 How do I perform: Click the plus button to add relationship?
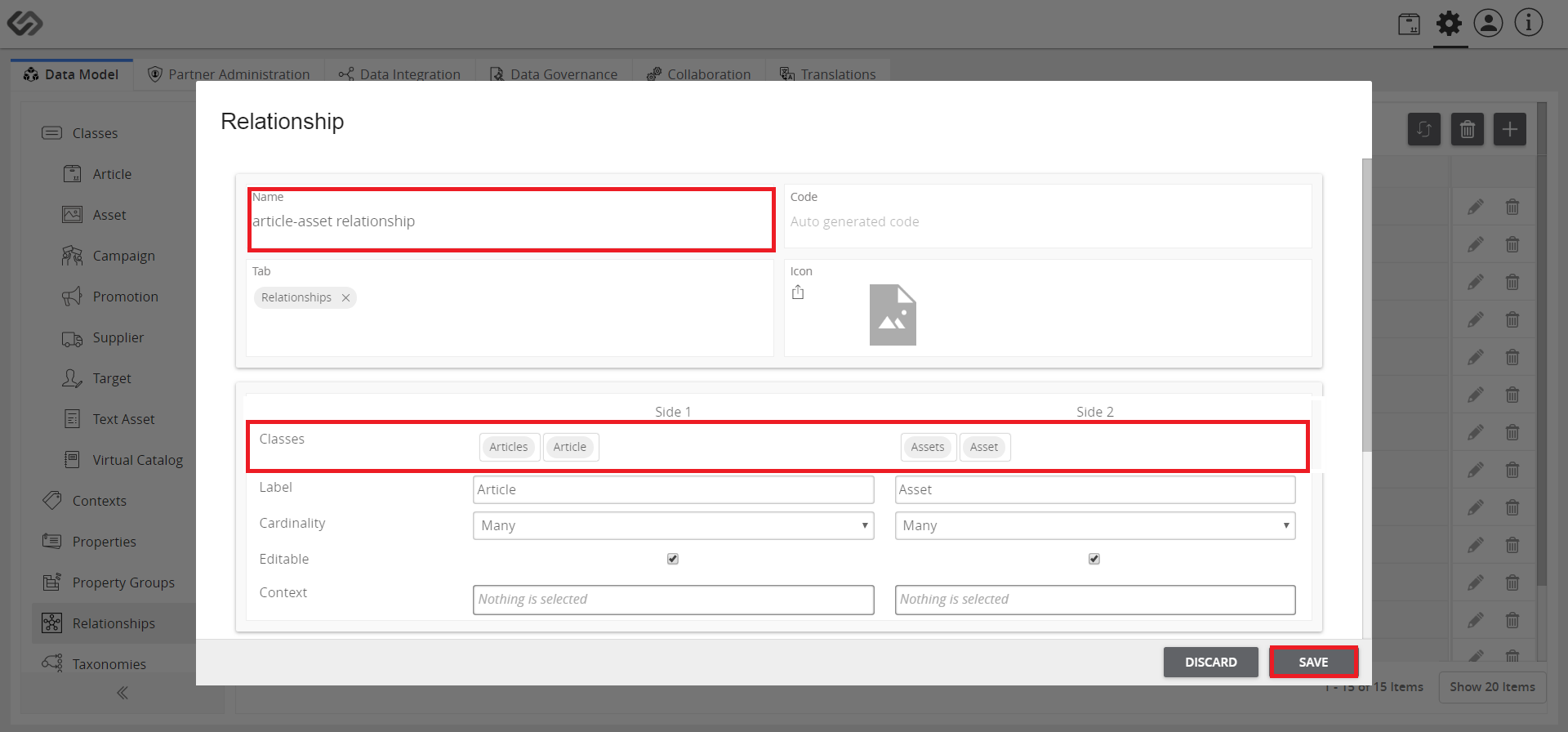(x=1510, y=129)
